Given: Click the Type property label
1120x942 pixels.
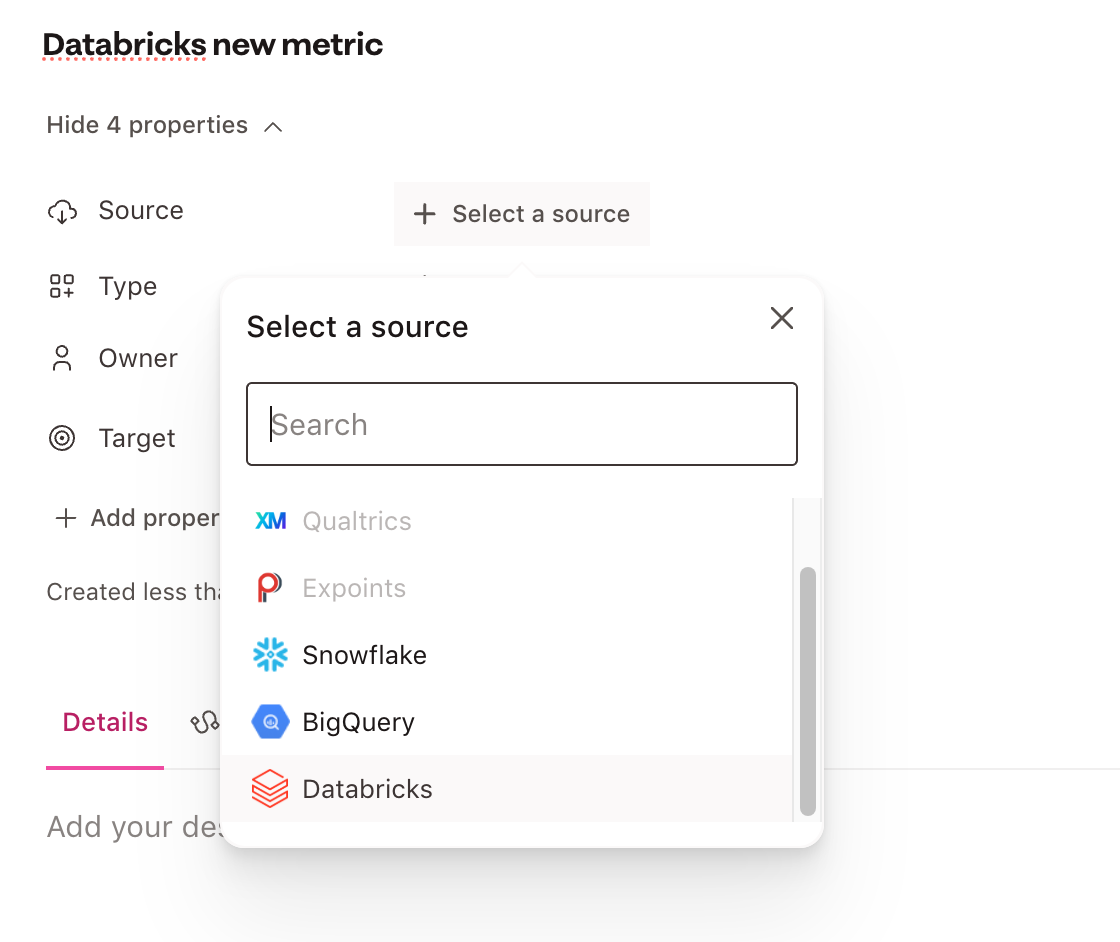Looking at the screenshot, I should (128, 286).
